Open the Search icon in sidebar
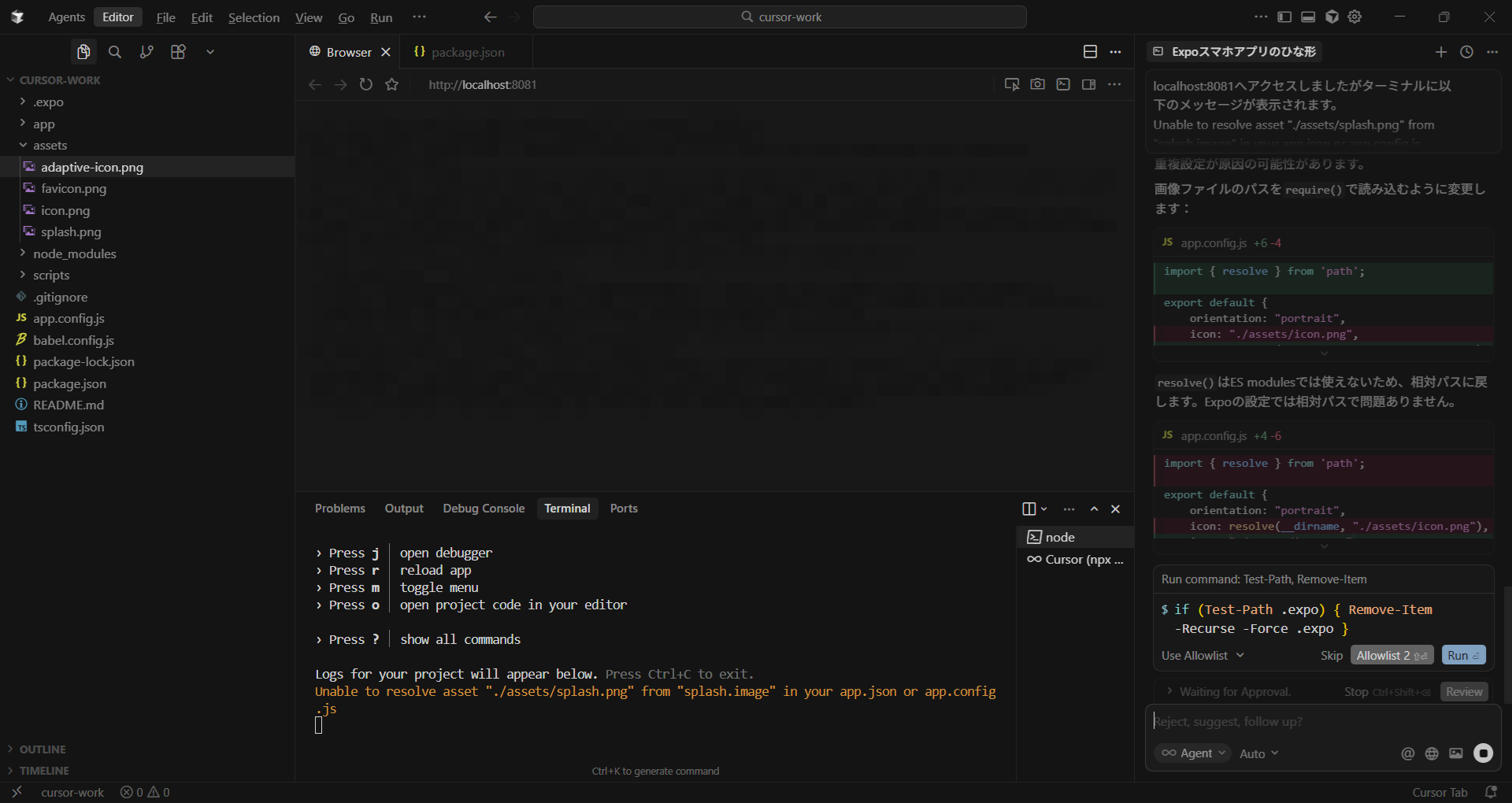This screenshot has width=1512, height=803. pos(115,52)
